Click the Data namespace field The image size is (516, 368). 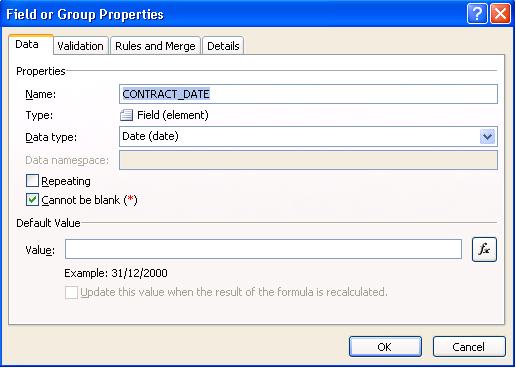[308, 160]
